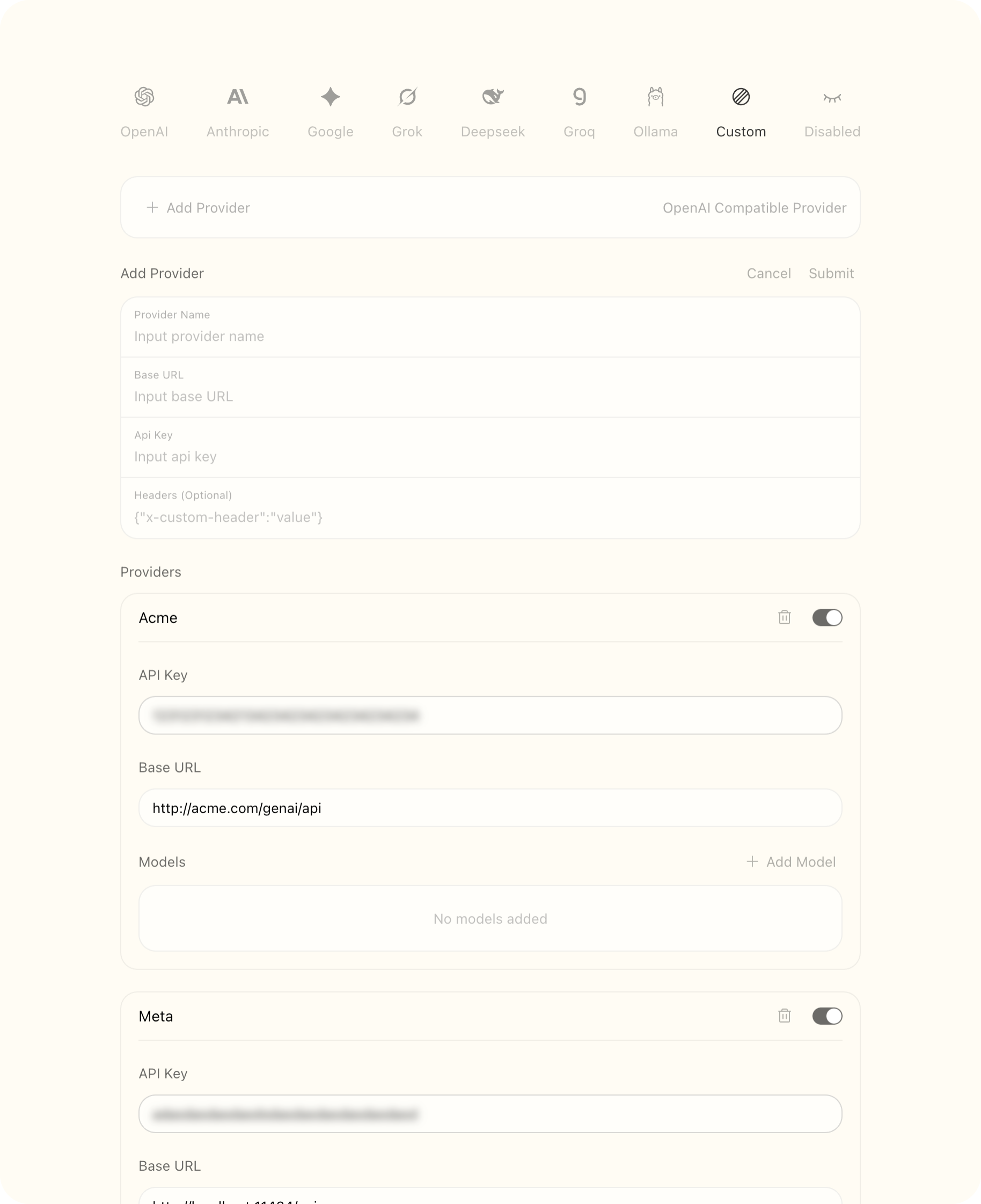Open the OpenAI Compatible Provider selector
Image resolution: width=981 pixels, height=1204 pixels.
click(x=755, y=207)
